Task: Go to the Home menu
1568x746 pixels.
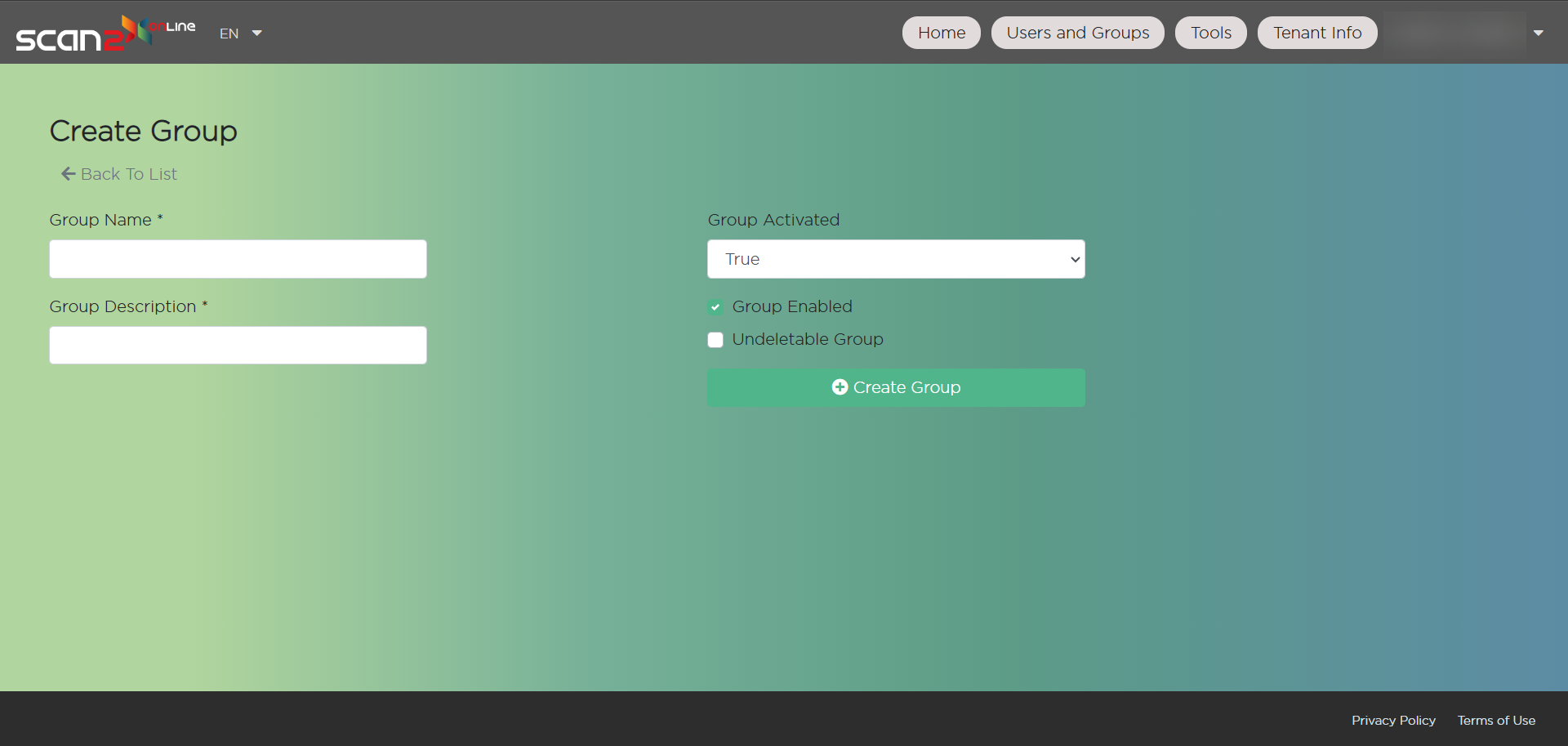Action: 941,33
